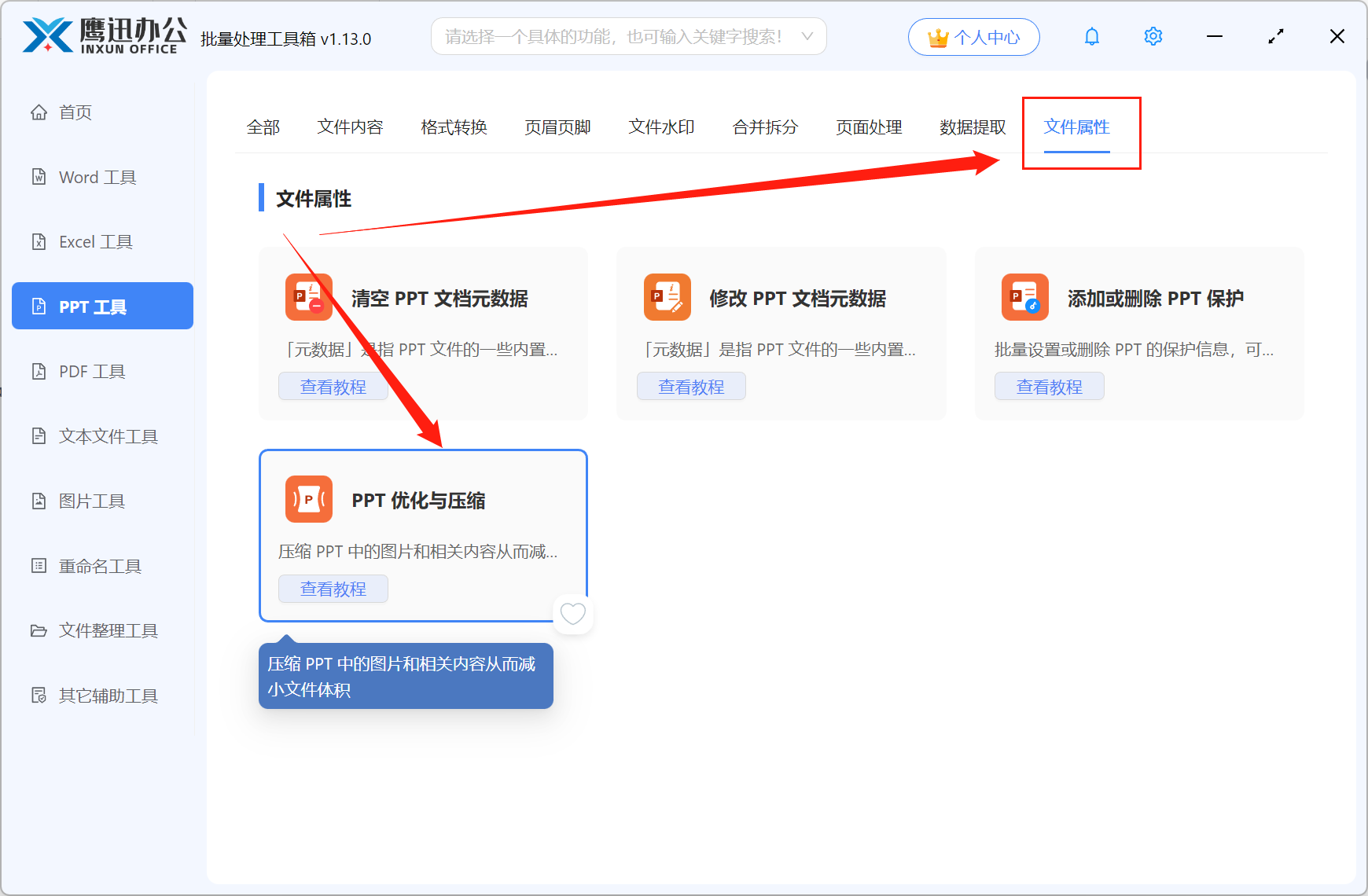Image resolution: width=1368 pixels, height=896 pixels.
Task: Select the Excel 工具 sidebar entry
Action: coord(94,241)
